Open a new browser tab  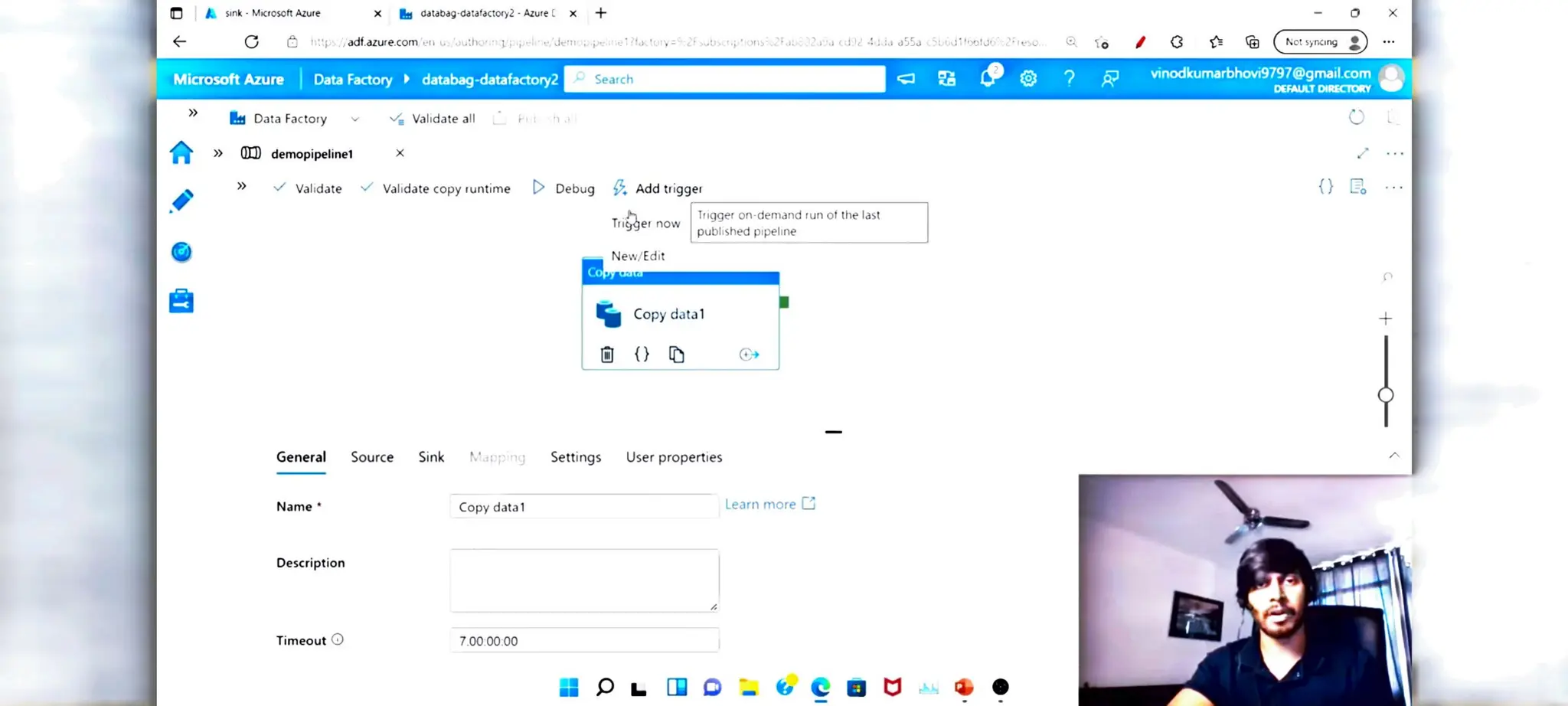(x=601, y=13)
